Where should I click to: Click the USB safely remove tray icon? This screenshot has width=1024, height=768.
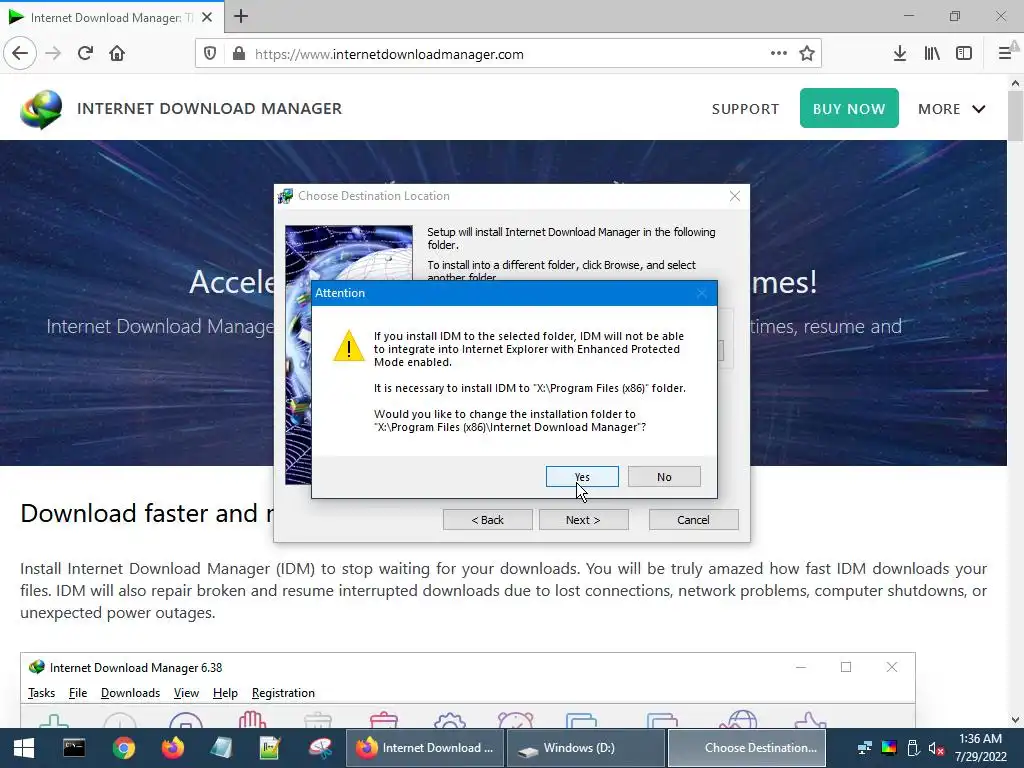(x=913, y=748)
